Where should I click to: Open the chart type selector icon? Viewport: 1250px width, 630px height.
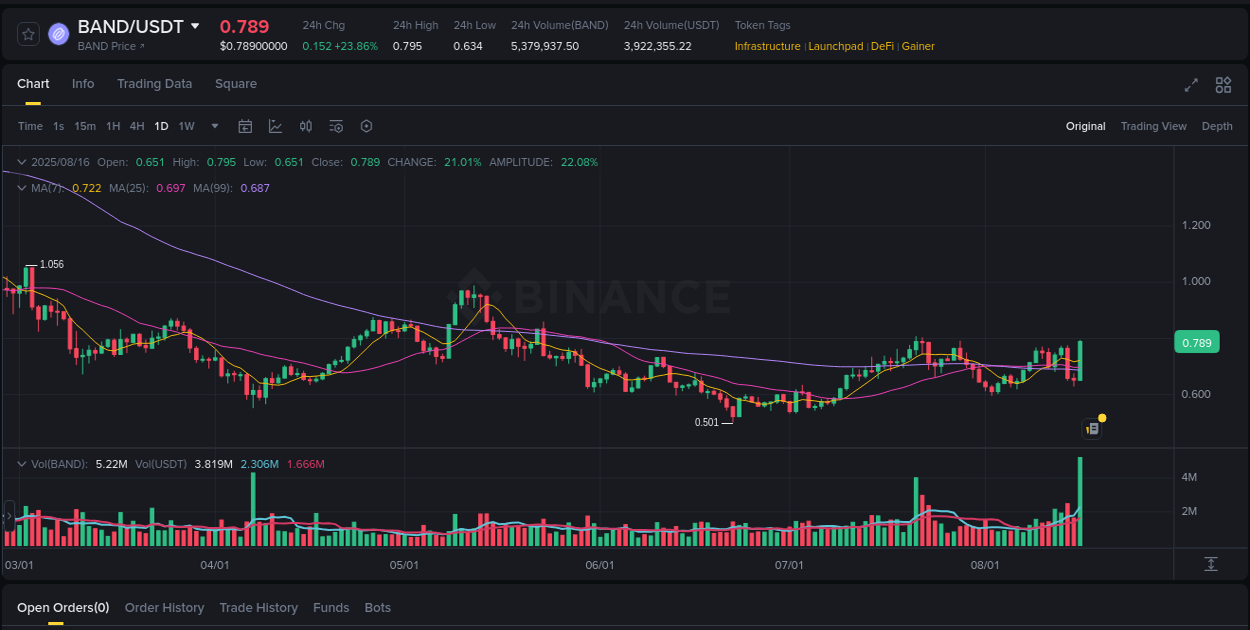[x=275, y=126]
